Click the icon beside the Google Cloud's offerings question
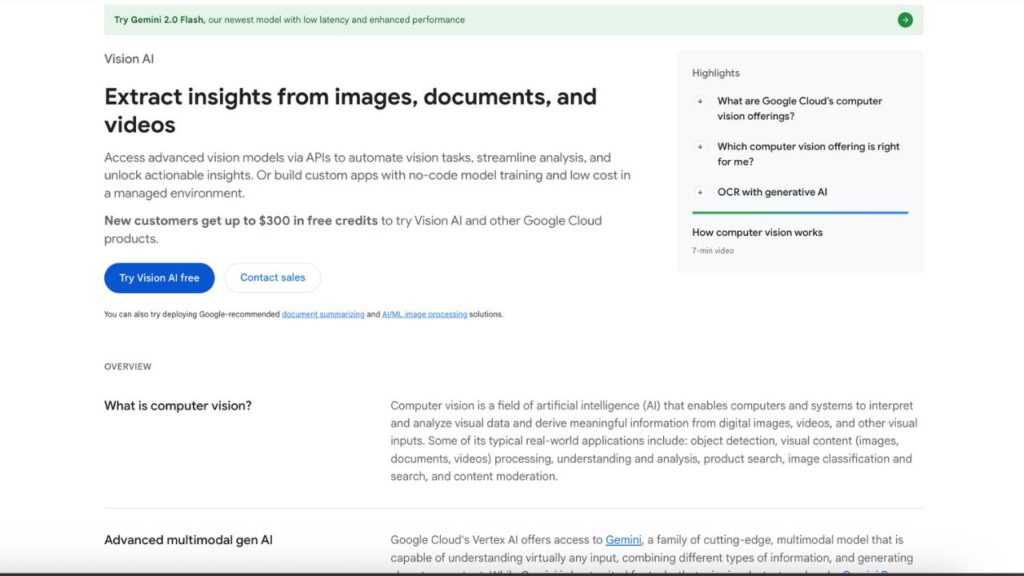Viewport: 1024px width, 576px height. click(700, 101)
